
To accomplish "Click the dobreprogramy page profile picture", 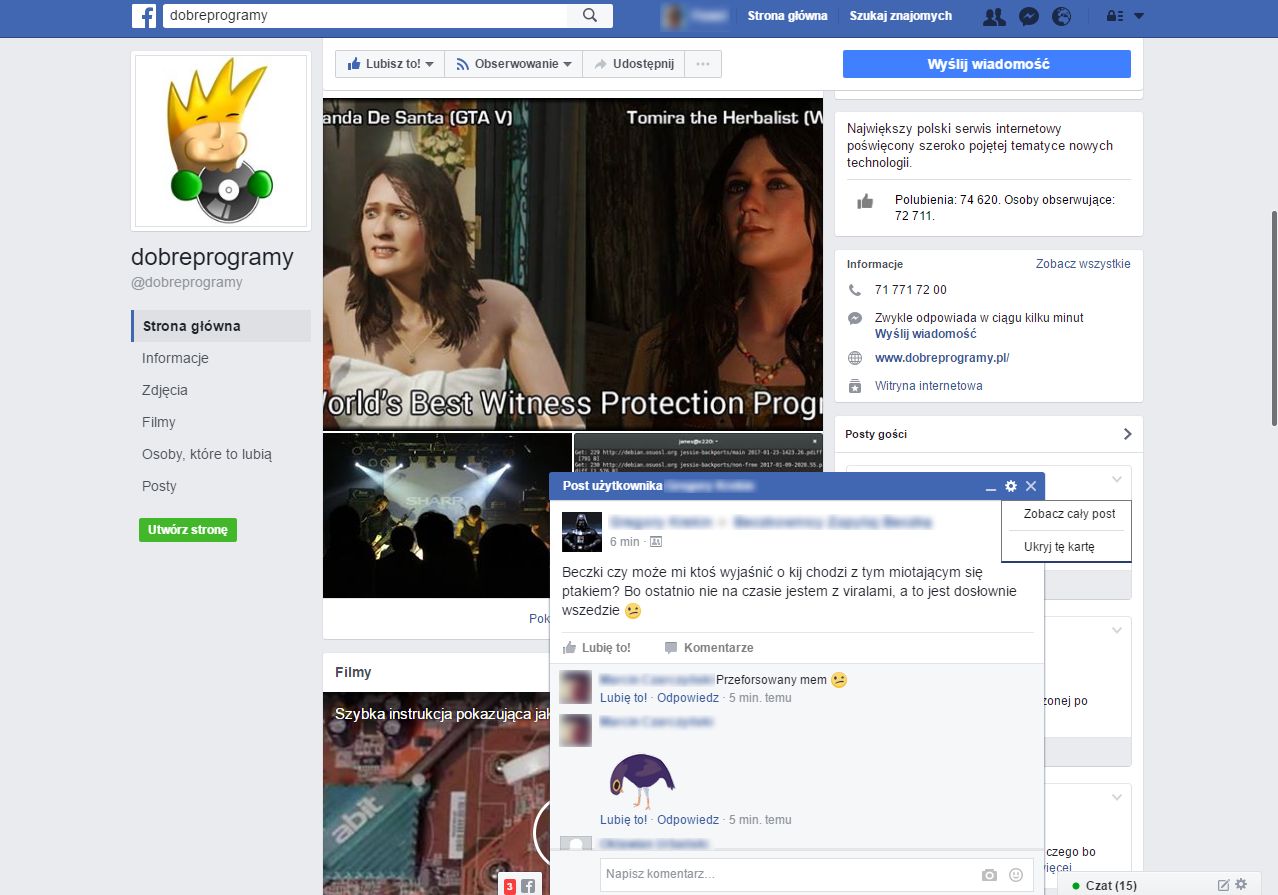I will (x=221, y=141).
